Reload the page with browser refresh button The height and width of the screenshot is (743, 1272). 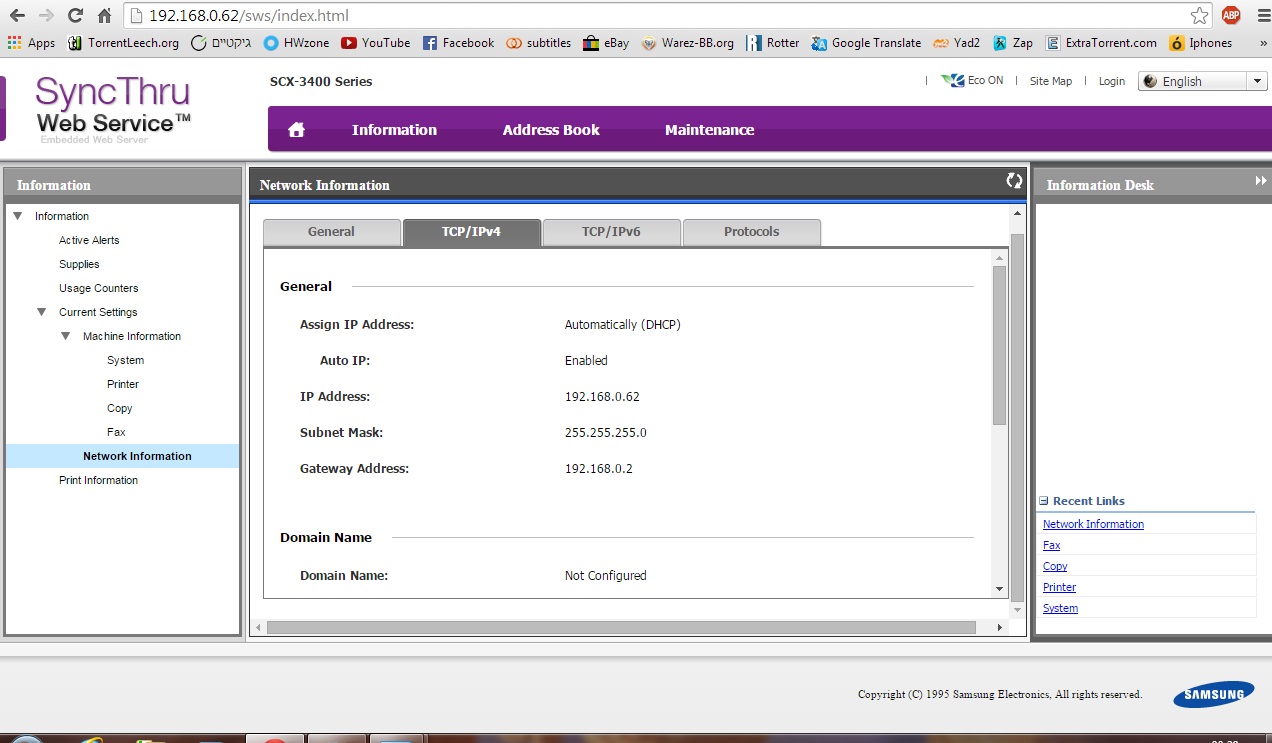(75, 16)
